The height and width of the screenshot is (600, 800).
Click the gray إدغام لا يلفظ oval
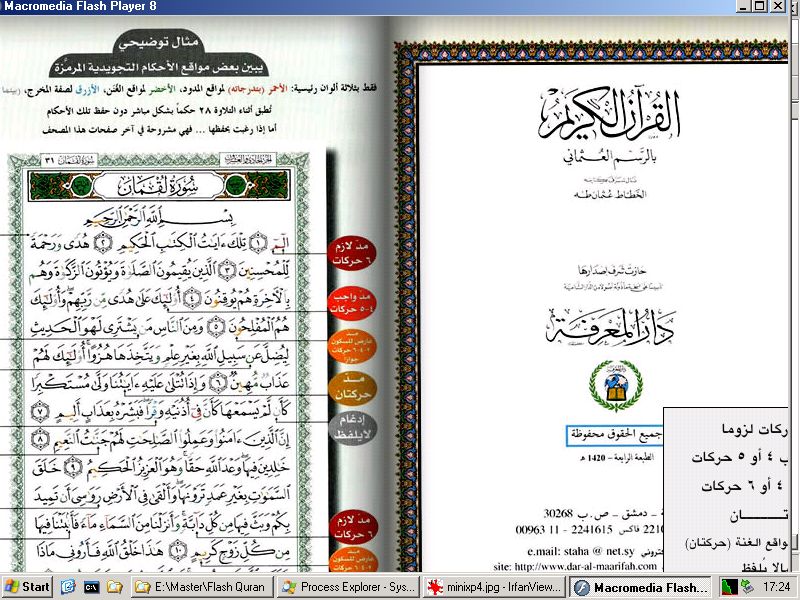pos(352,427)
